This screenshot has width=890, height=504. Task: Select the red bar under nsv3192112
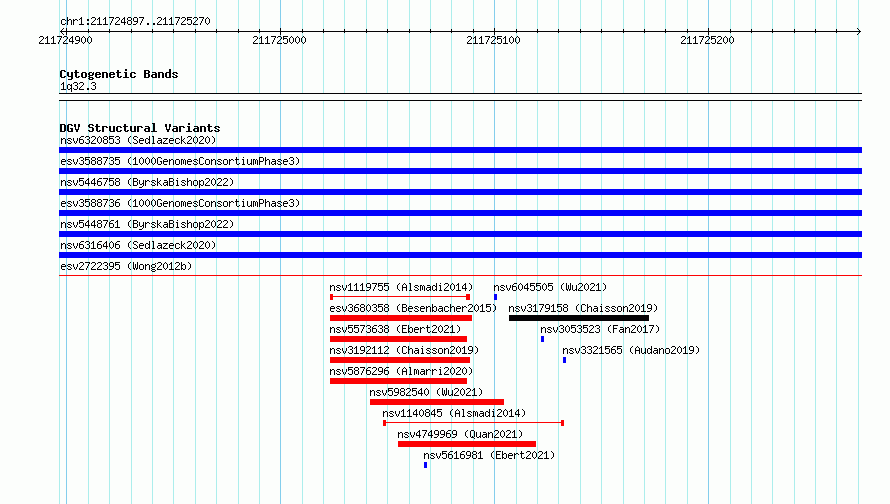[400, 360]
